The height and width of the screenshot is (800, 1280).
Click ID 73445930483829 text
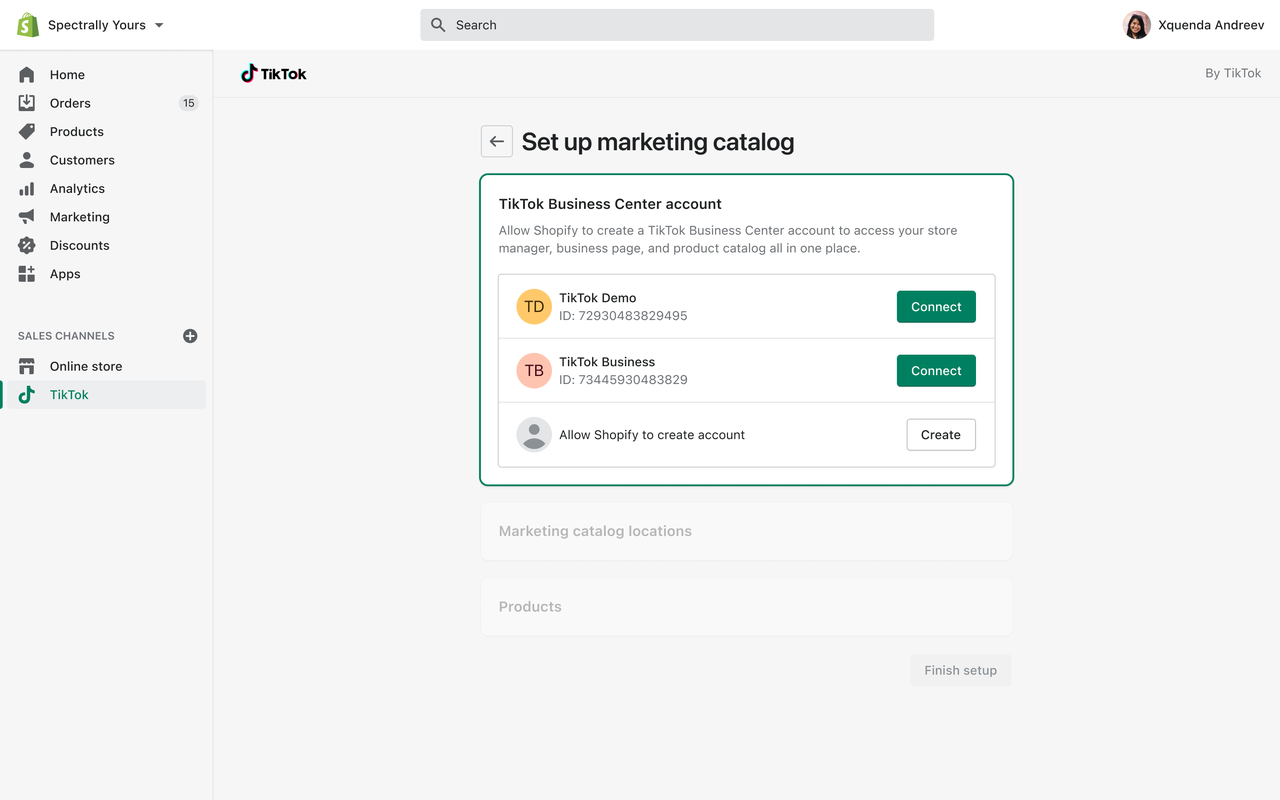pyautogui.click(x=623, y=380)
